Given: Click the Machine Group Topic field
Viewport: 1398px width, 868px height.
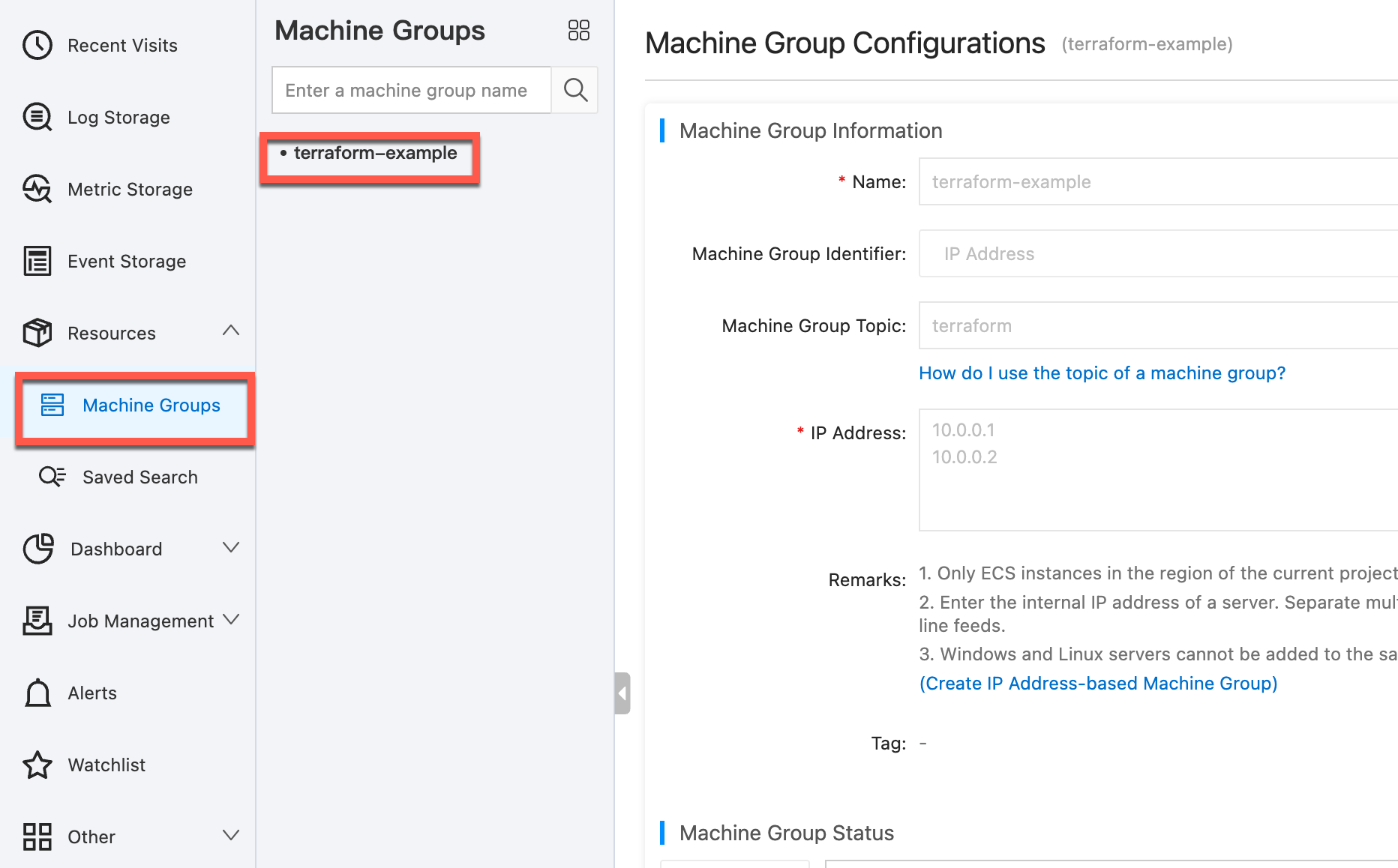Looking at the screenshot, I should coord(1158,325).
